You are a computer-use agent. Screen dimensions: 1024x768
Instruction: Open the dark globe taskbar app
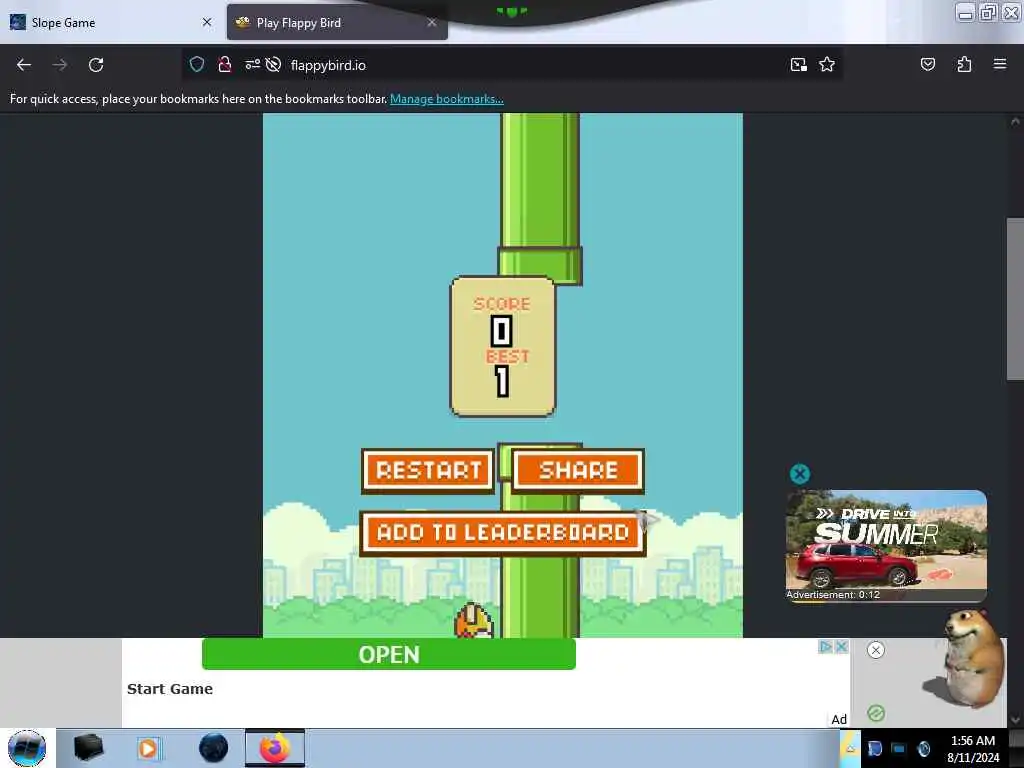(214, 748)
